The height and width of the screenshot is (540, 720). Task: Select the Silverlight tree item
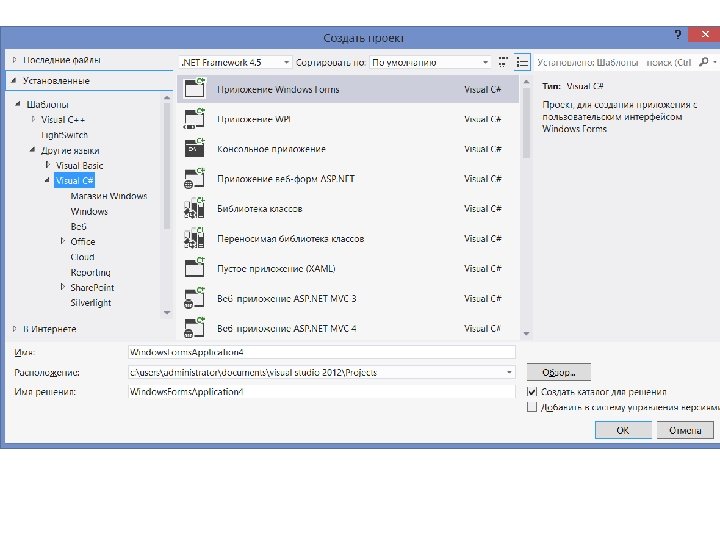tap(91, 303)
